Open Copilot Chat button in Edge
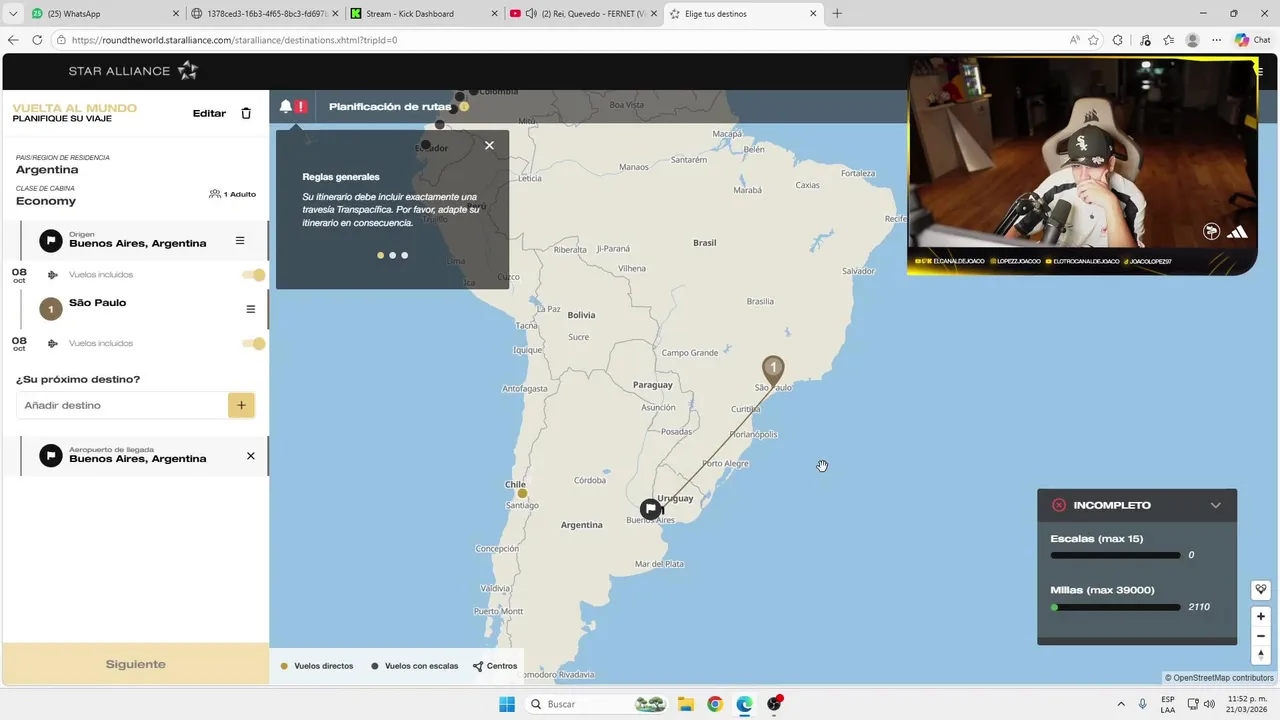Screen dimensions: 1280x720 coord(1252,40)
